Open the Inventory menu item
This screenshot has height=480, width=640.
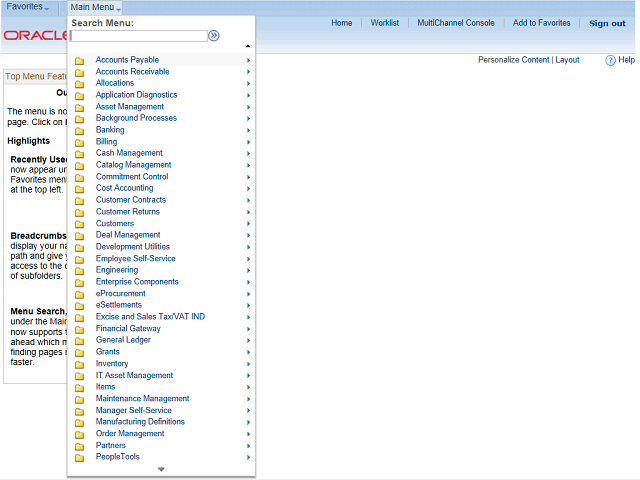point(112,364)
